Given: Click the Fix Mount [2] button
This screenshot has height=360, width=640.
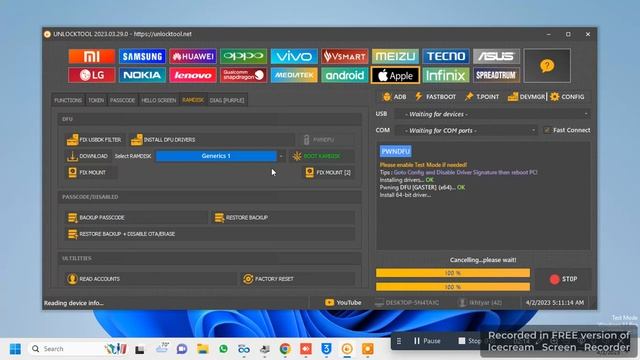Looking at the screenshot, I should pyautogui.click(x=328, y=172).
